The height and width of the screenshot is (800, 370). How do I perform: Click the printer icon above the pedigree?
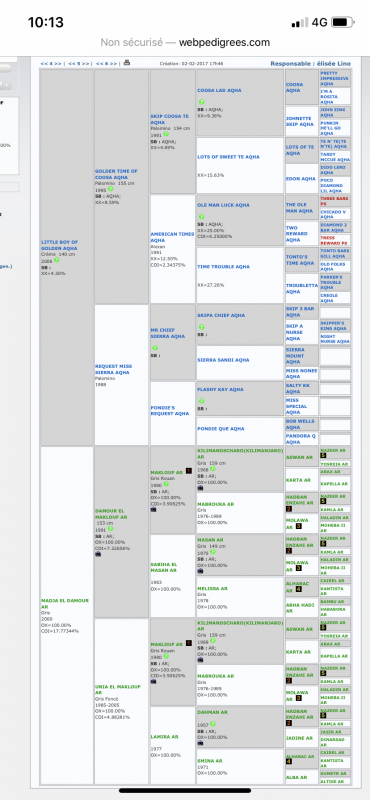tap(127, 63)
